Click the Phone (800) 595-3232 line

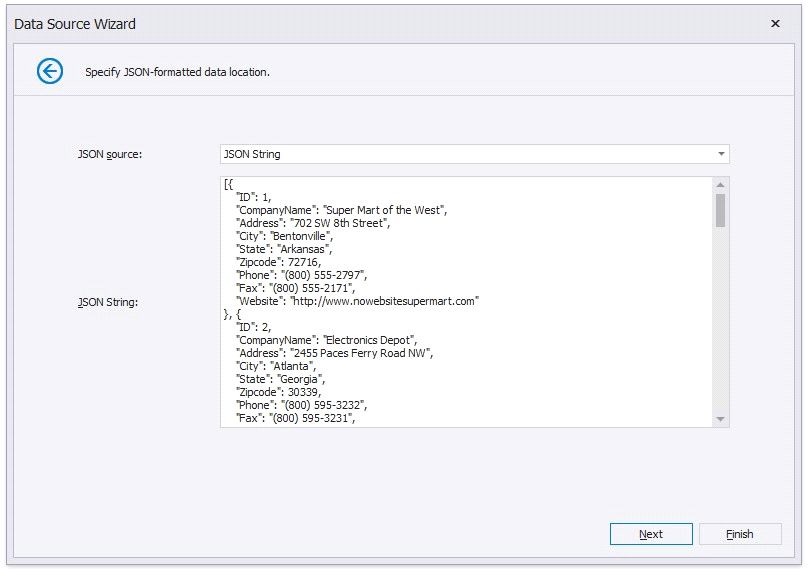(x=302, y=404)
